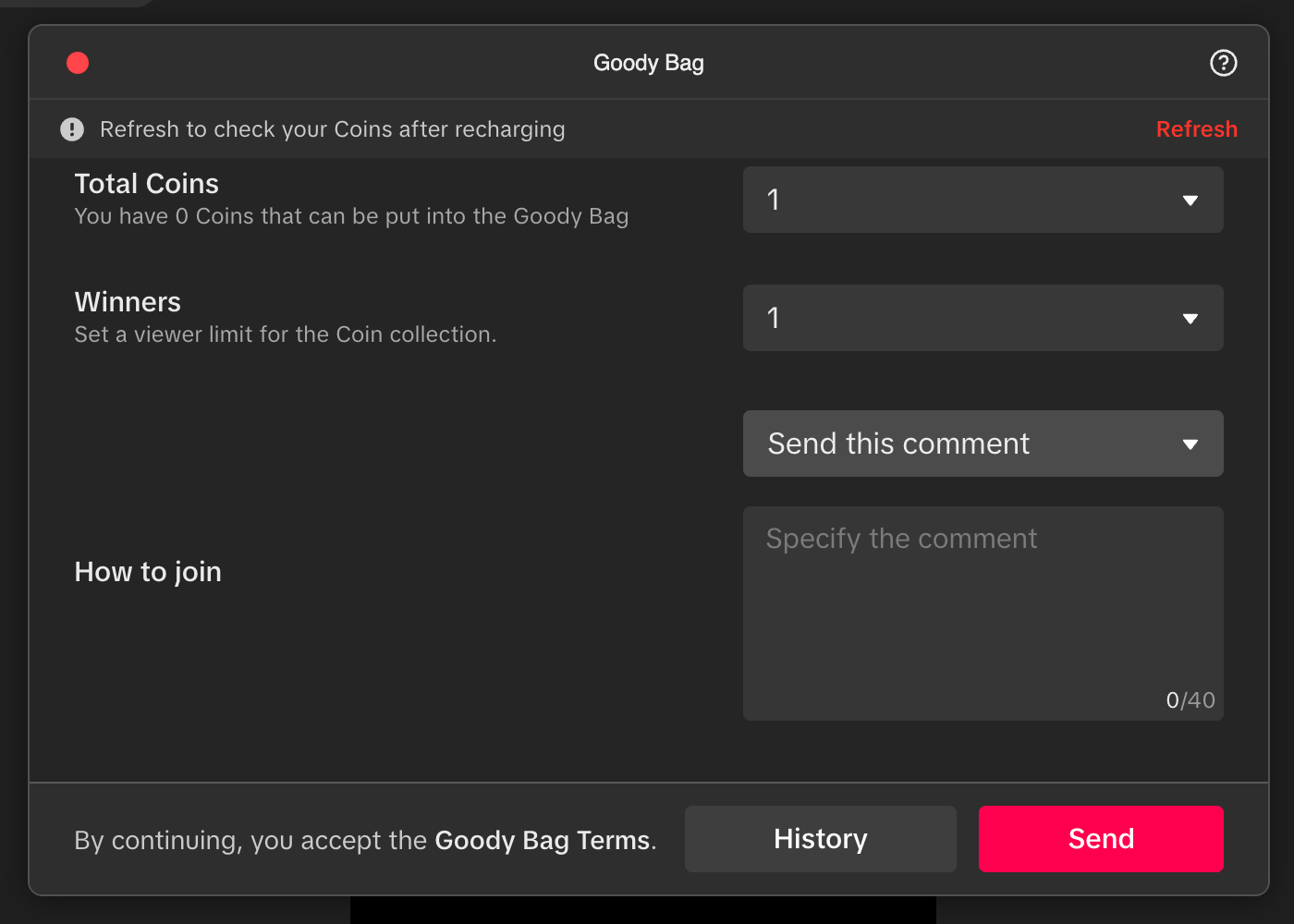Viewport: 1294px width, 924px height.
Task: Click the question mark for Goody Bag info
Action: [1223, 63]
